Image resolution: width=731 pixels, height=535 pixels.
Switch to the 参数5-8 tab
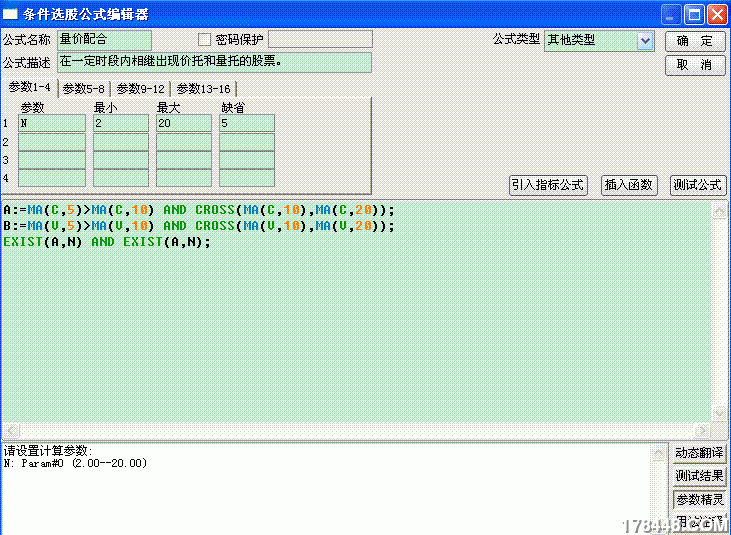83,89
